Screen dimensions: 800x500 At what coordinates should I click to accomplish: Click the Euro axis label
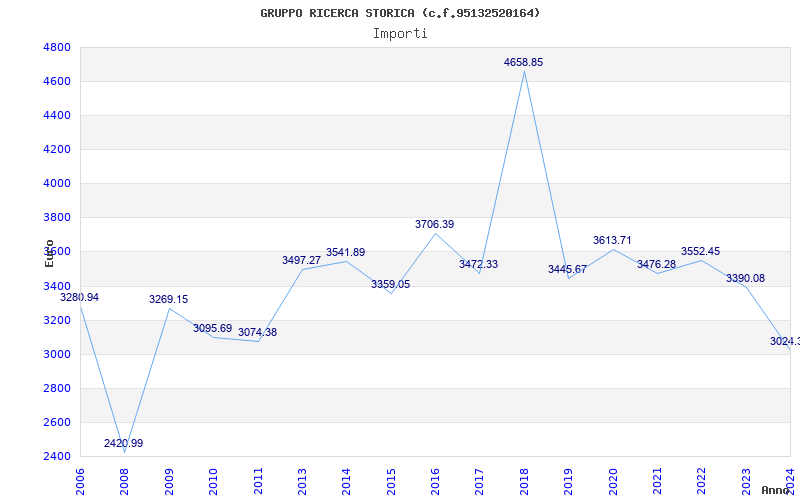49,253
